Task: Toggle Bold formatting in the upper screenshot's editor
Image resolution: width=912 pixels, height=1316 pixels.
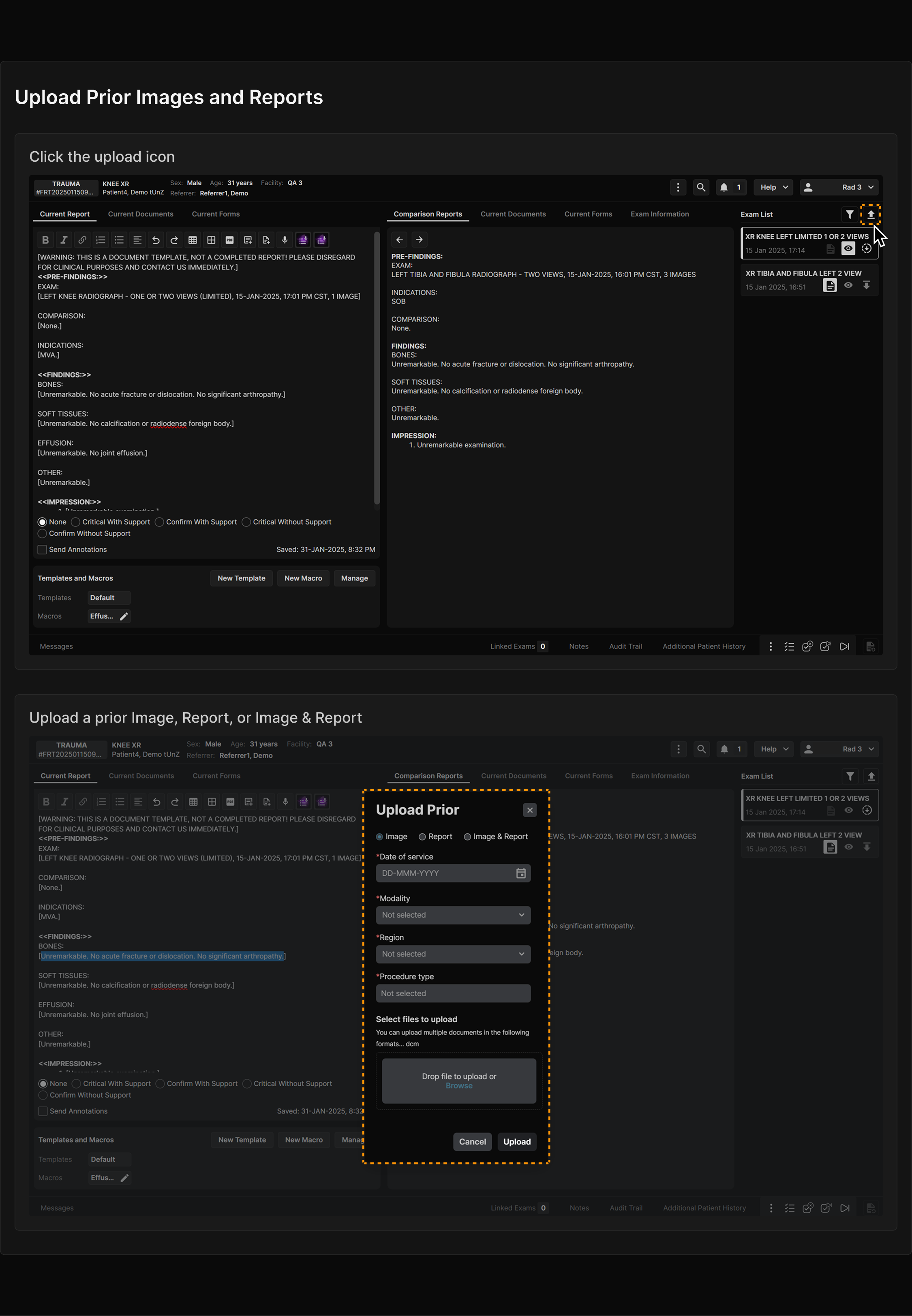Action: [x=46, y=240]
